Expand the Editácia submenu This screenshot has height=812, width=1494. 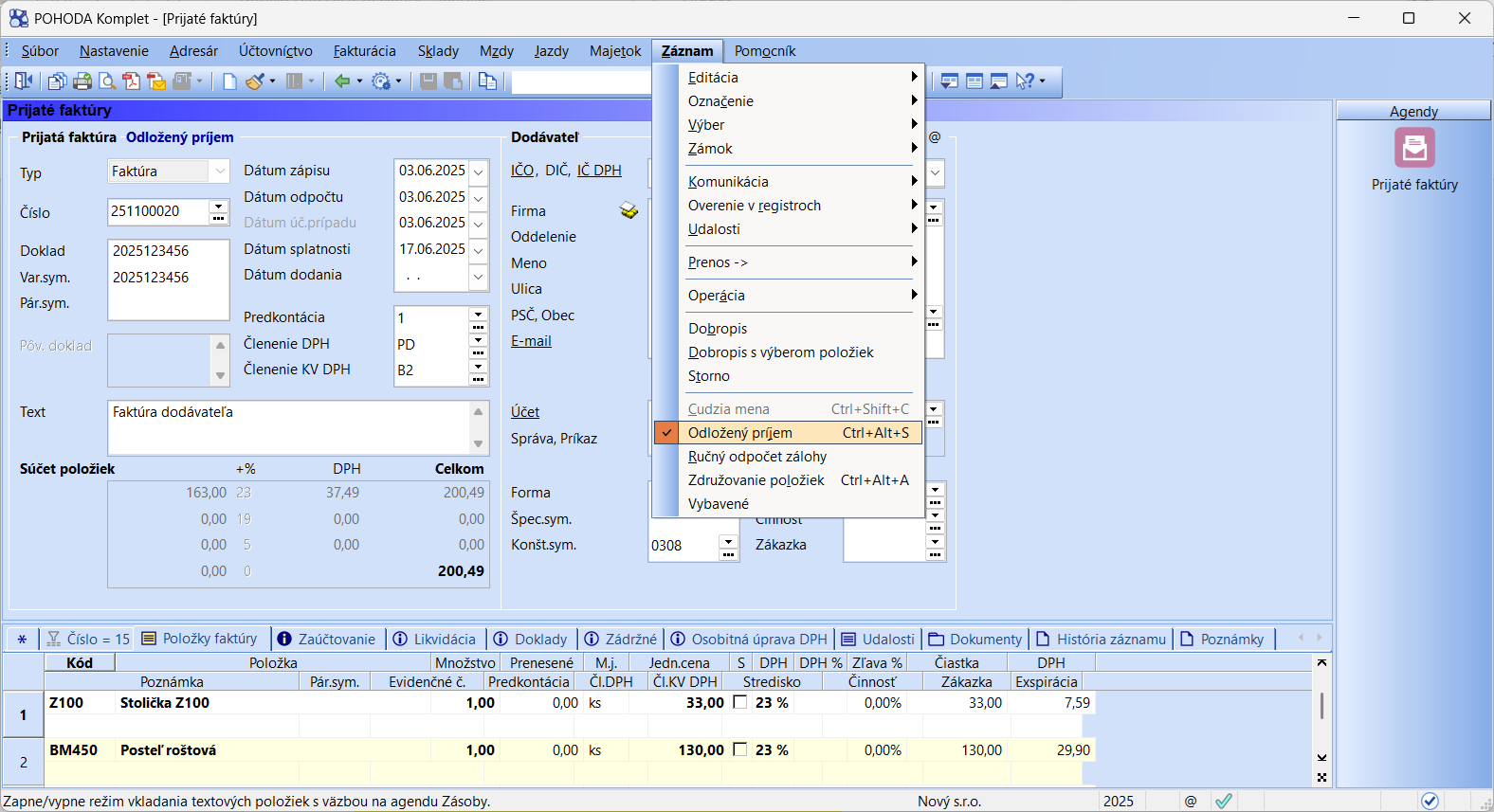(788, 78)
